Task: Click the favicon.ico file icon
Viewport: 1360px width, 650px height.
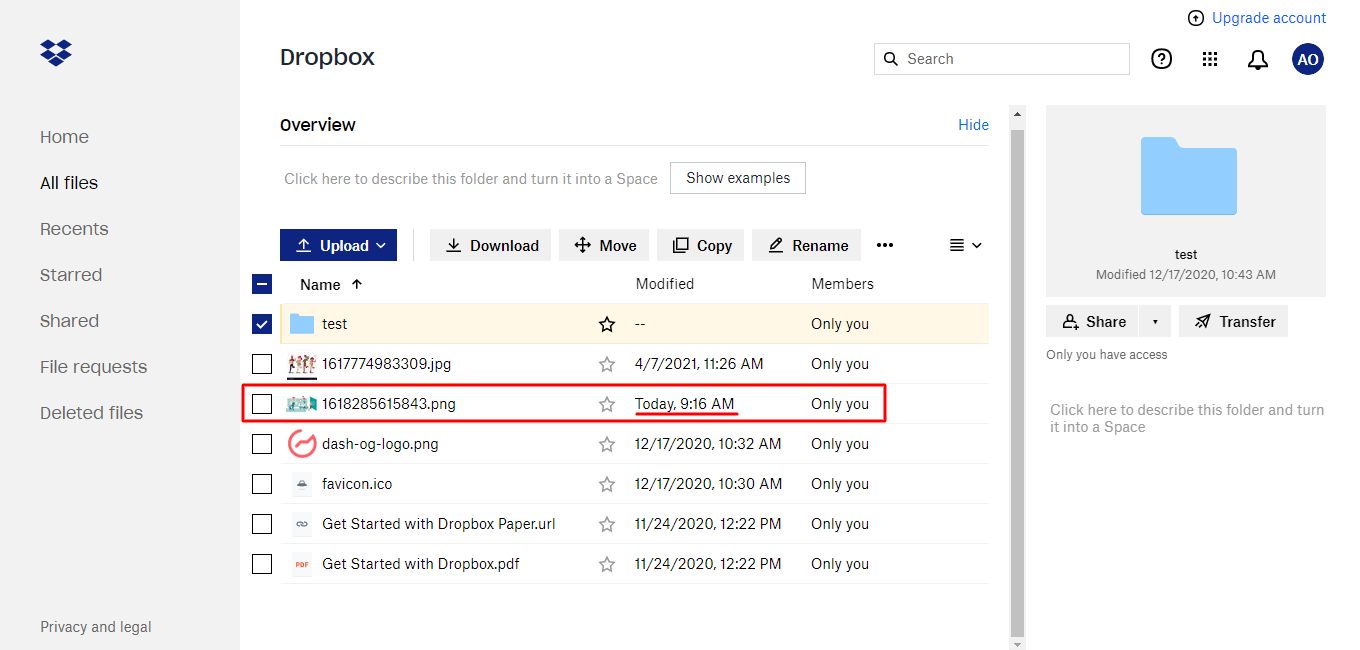Action: point(302,484)
